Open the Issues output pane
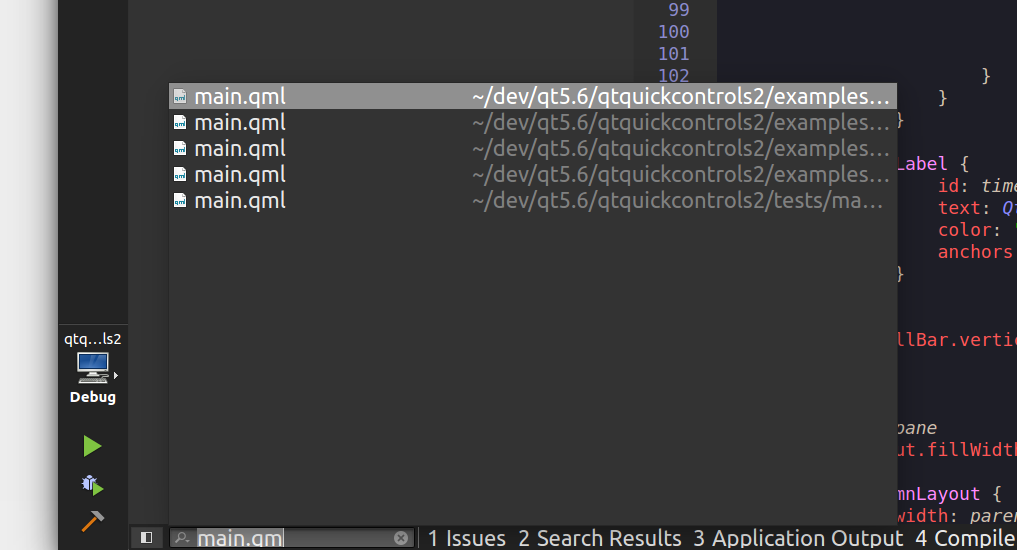 pyautogui.click(x=466, y=538)
